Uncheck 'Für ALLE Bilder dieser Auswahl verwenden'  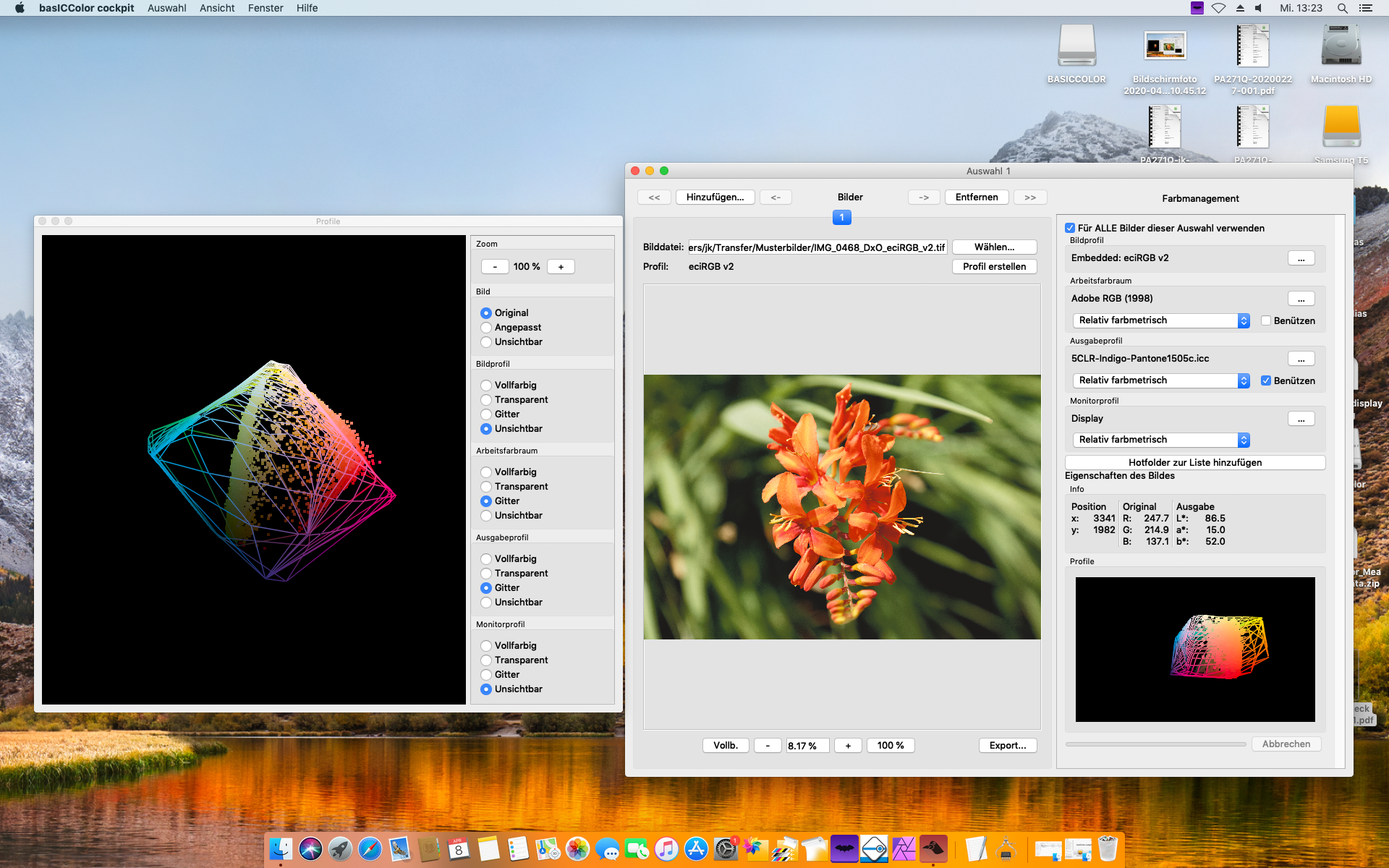coord(1070,228)
